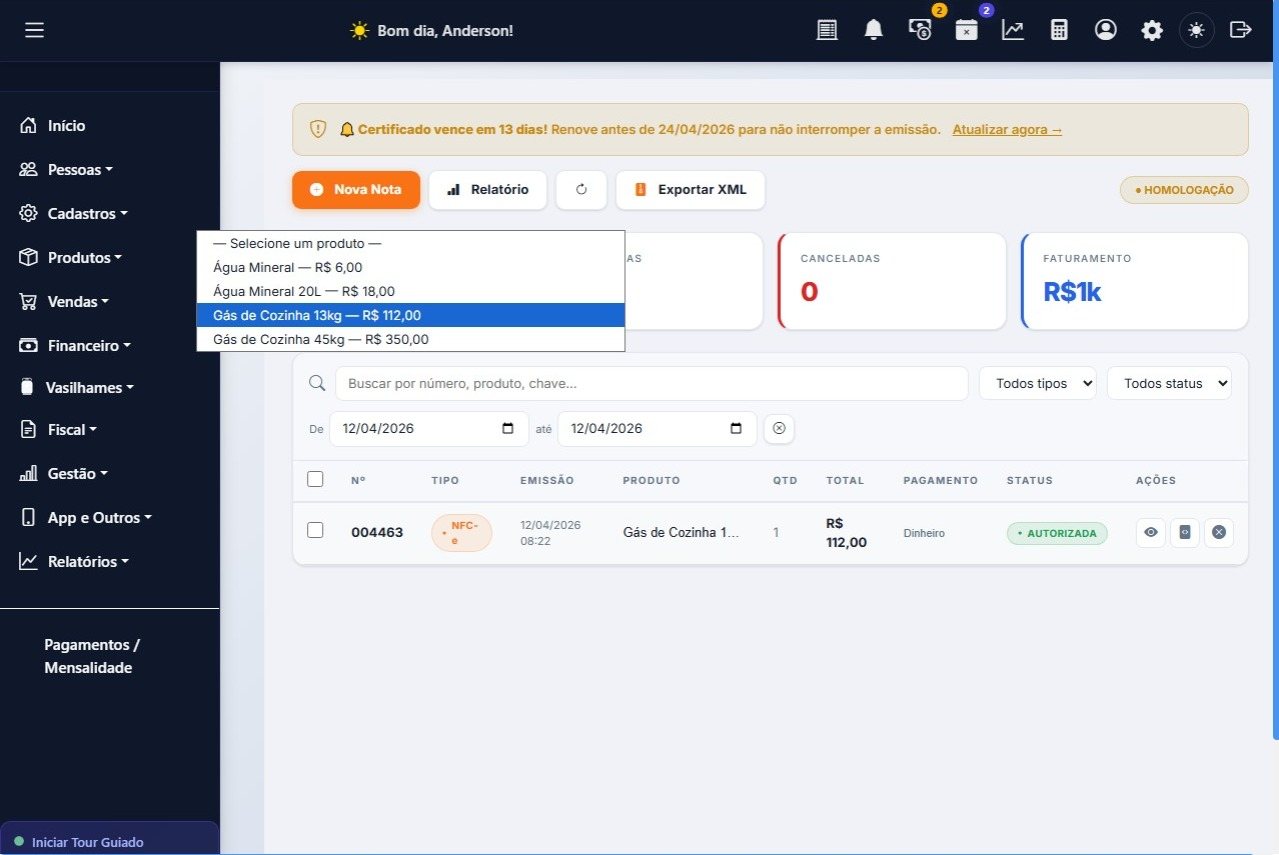
Task: Open the calculator icon
Action: pyautogui.click(x=1059, y=29)
